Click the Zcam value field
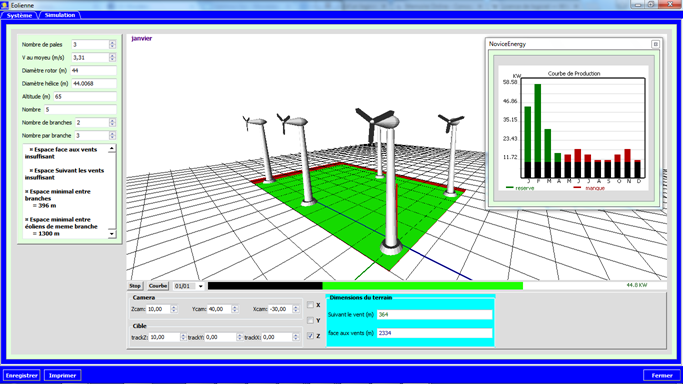This screenshot has height=384, width=683. 159,309
